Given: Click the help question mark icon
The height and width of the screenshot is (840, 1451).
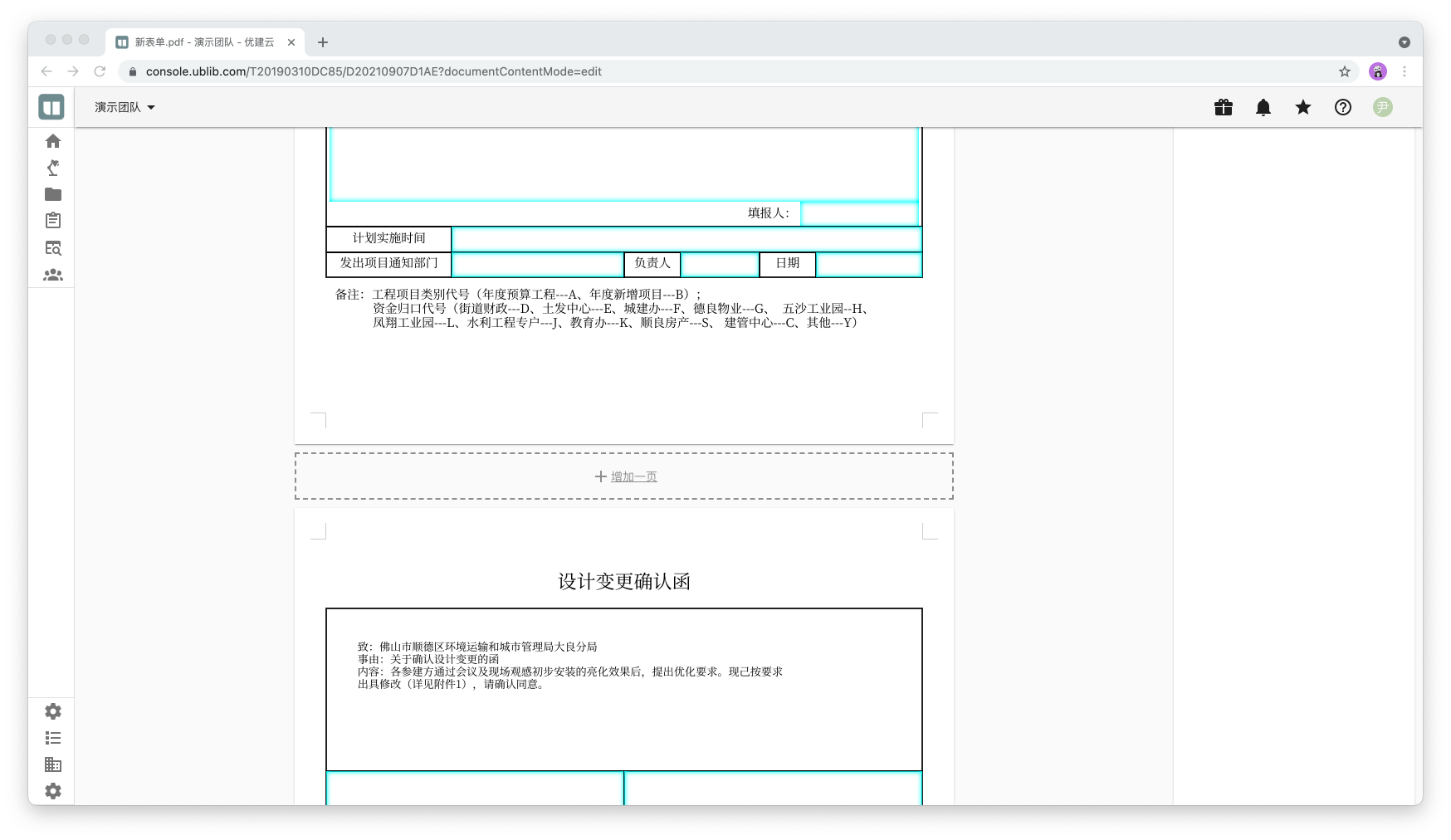Looking at the screenshot, I should pyautogui.click(x=1343, y=107).
